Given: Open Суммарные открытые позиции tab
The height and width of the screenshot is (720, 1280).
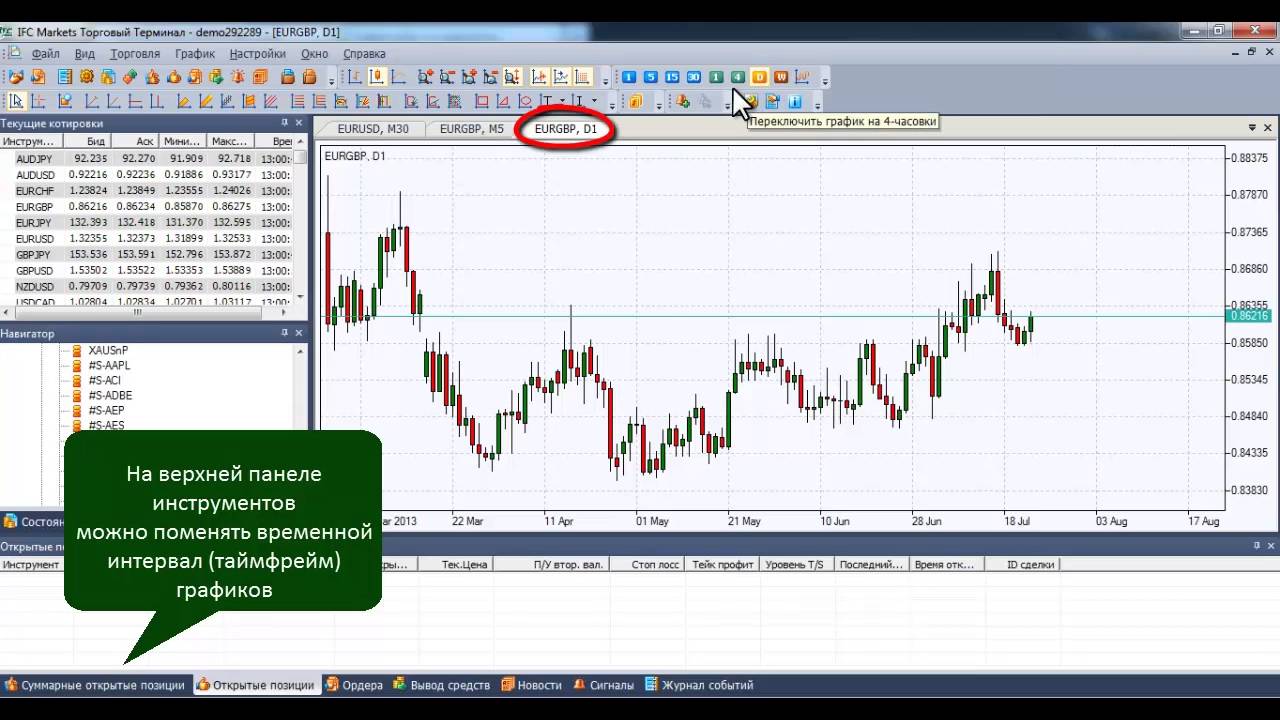Looking at the screenshot, I should click(96, 685).
